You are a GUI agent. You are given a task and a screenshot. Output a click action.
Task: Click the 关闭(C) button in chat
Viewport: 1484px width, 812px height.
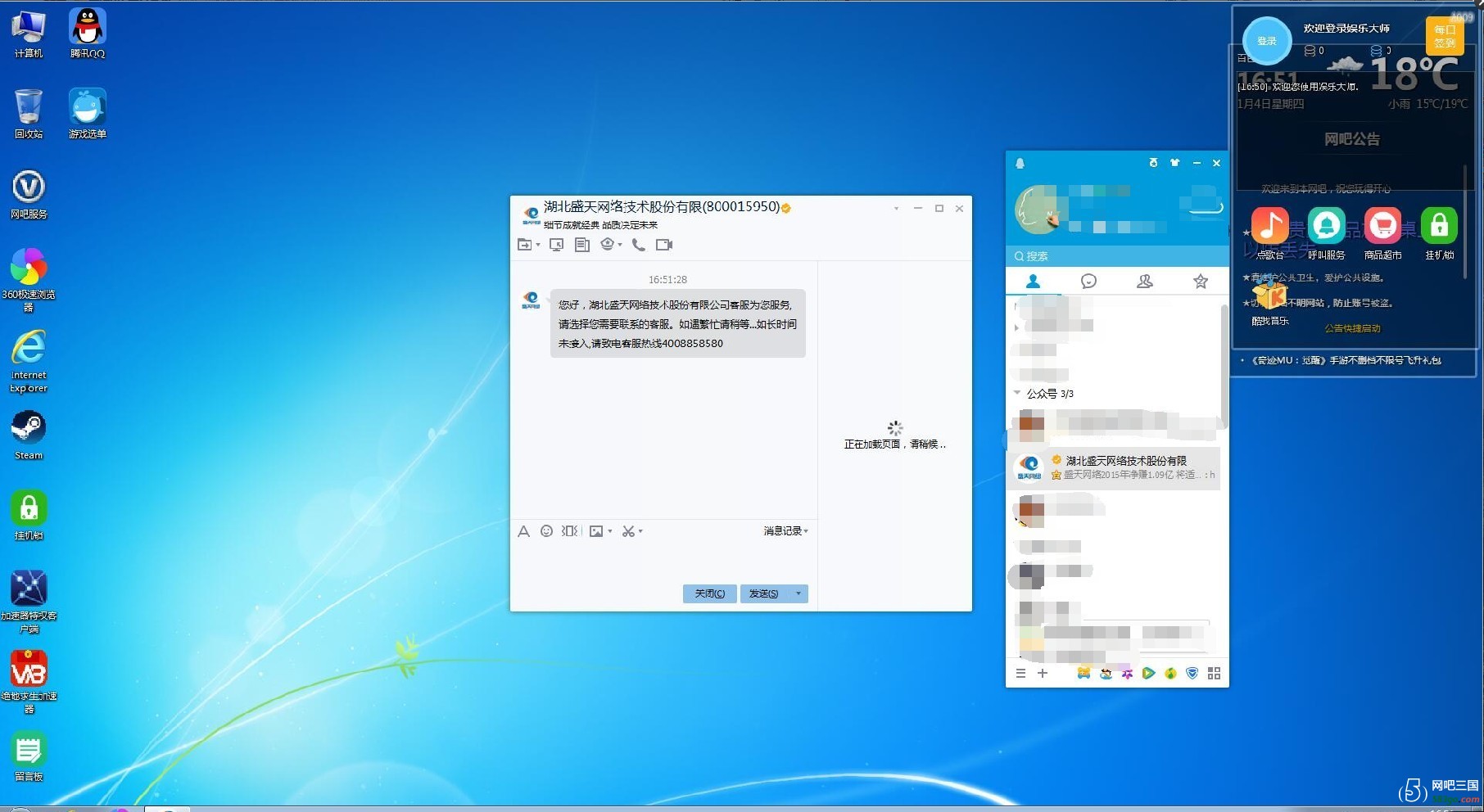(x=710, y=593)
